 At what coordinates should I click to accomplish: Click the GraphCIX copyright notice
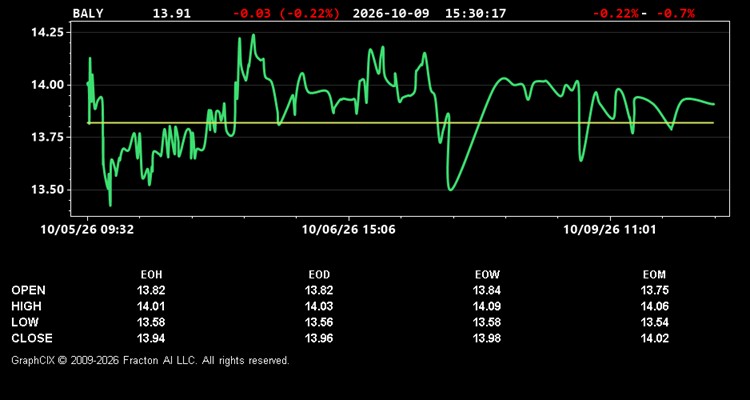click(150, 360)
